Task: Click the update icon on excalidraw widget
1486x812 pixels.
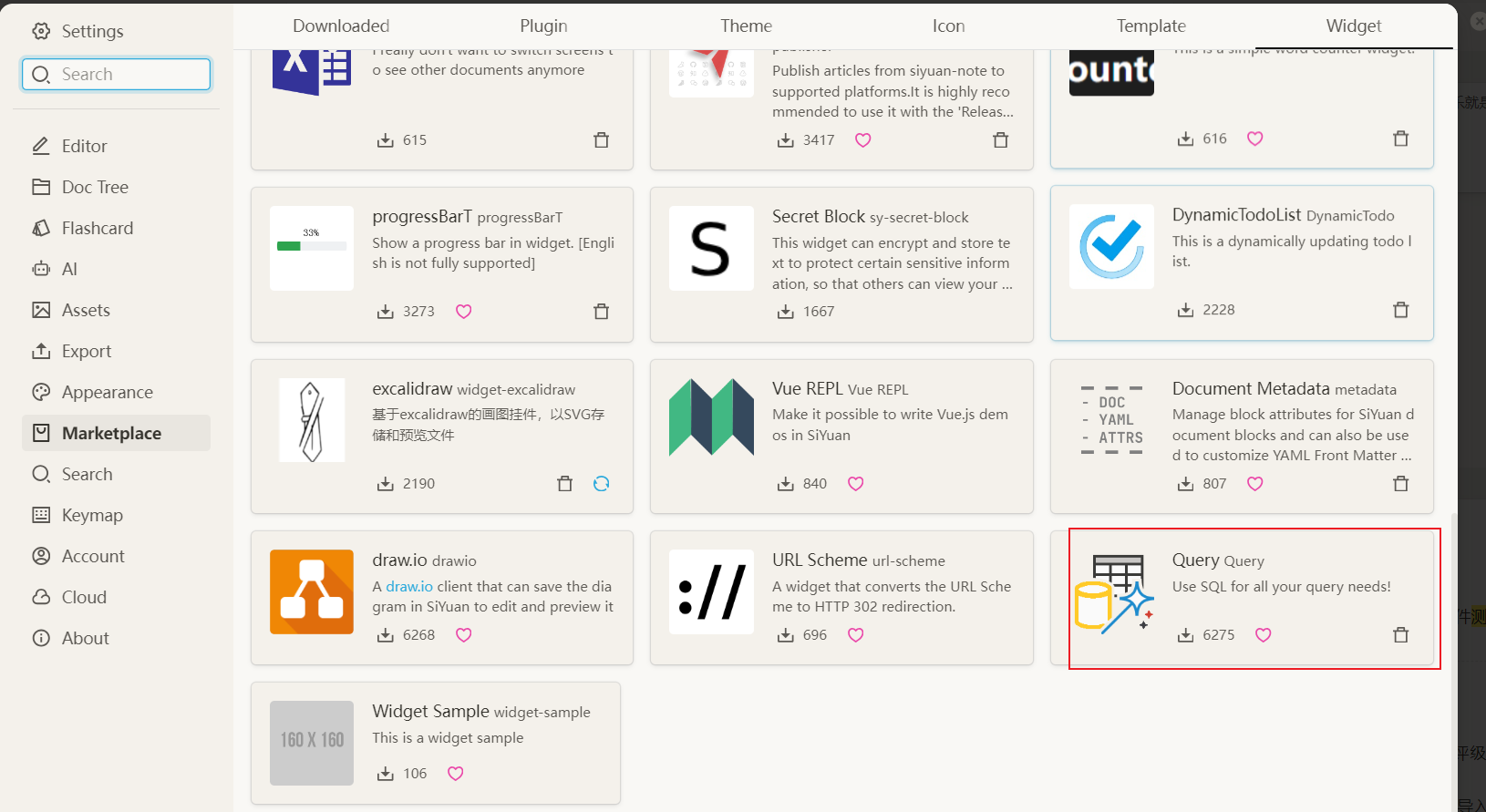Action: (x=601, y=484)
